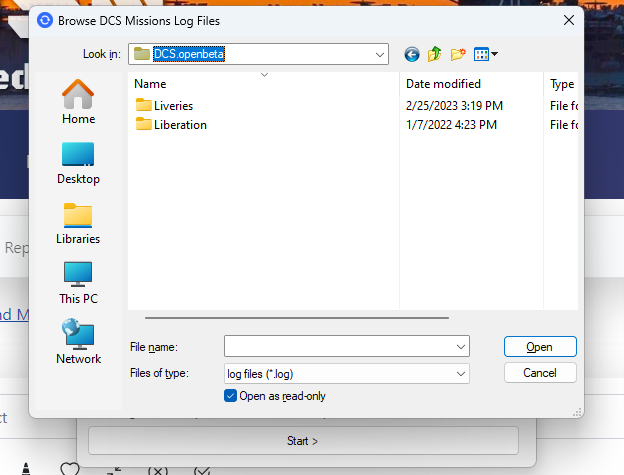Open Network location in sidebar
624x475 pixels.
click(x=78, y=342)
